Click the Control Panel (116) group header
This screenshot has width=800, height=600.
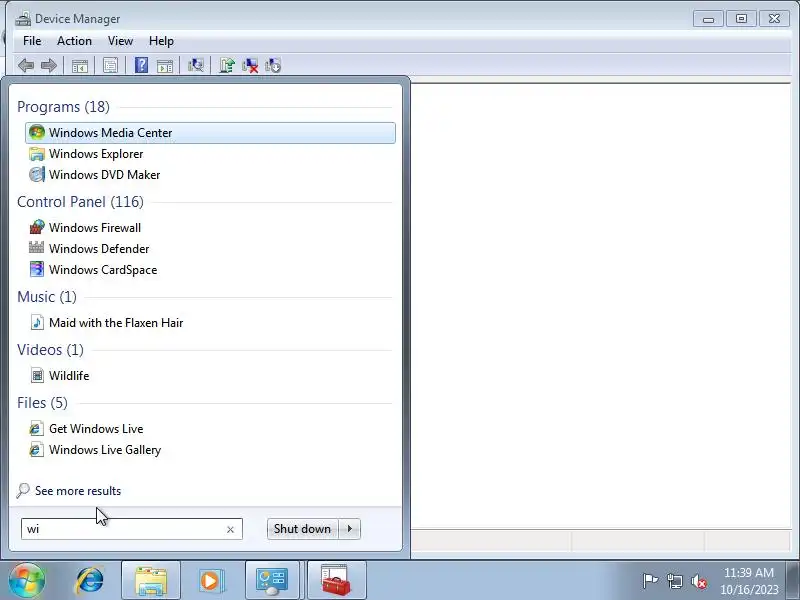(x=80, y=202)
